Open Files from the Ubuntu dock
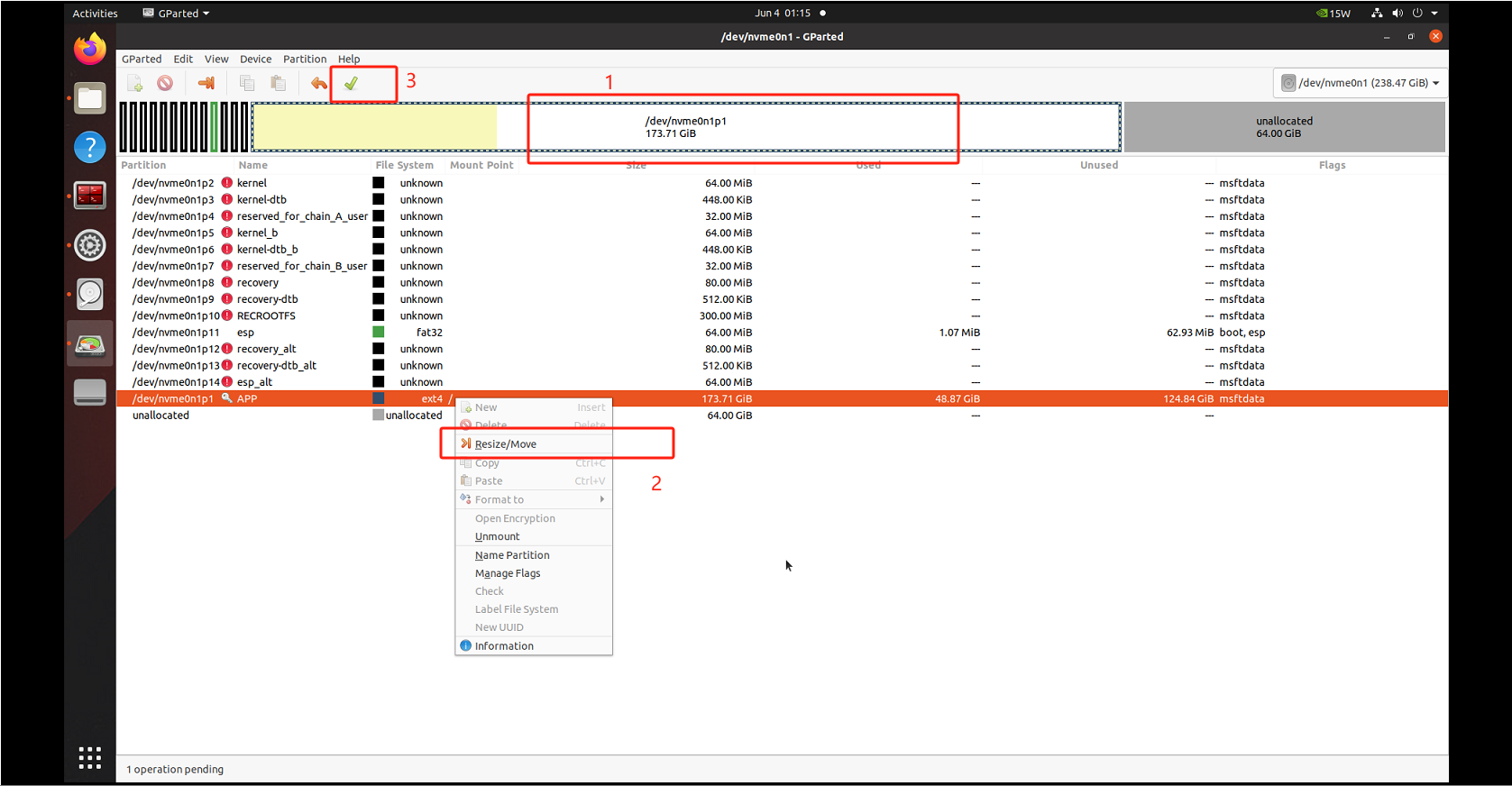Viewport: 1512px width, 786px height. pyautogui.click(x=90, y=98)
